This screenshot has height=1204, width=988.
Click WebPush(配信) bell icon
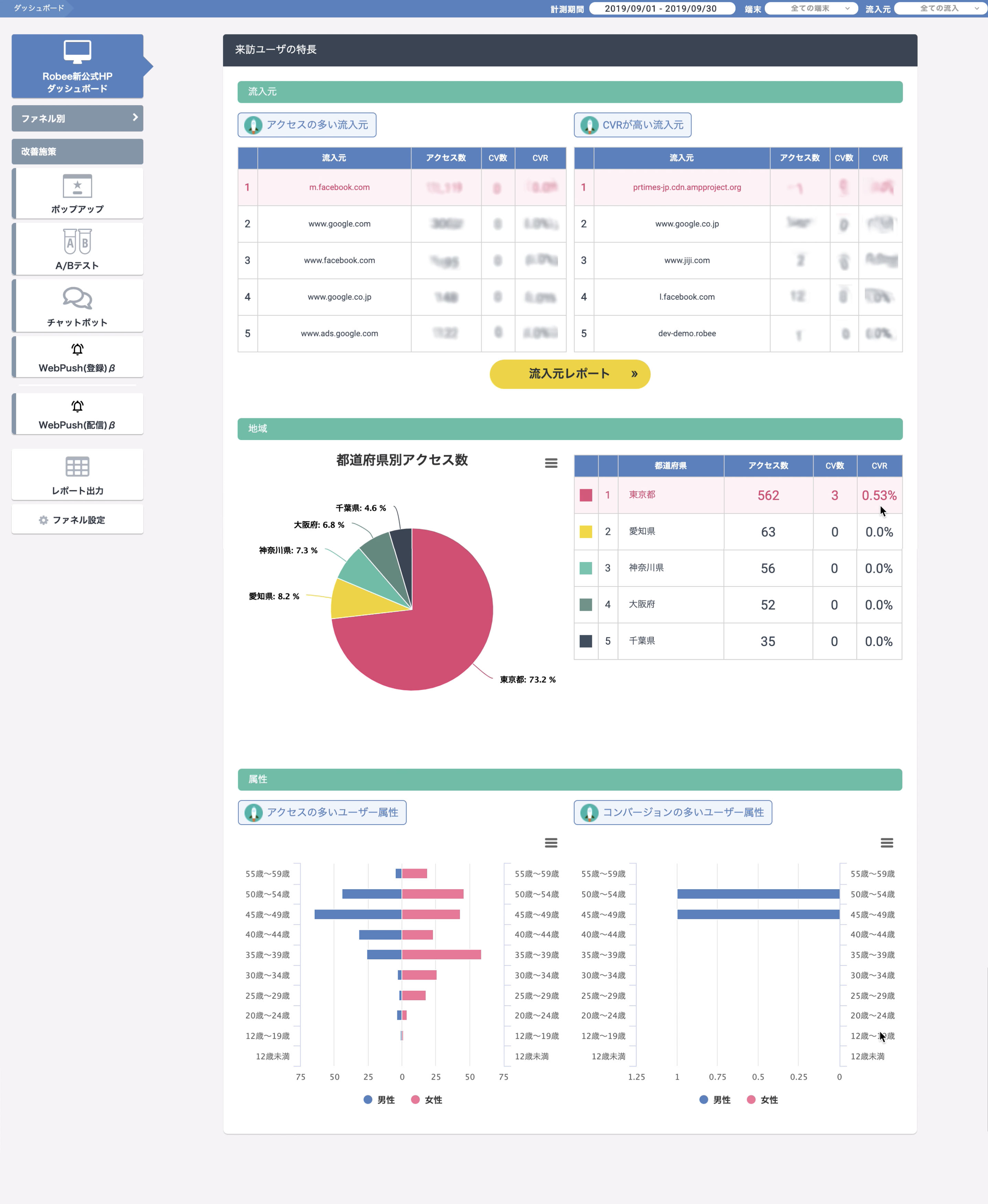77,406
